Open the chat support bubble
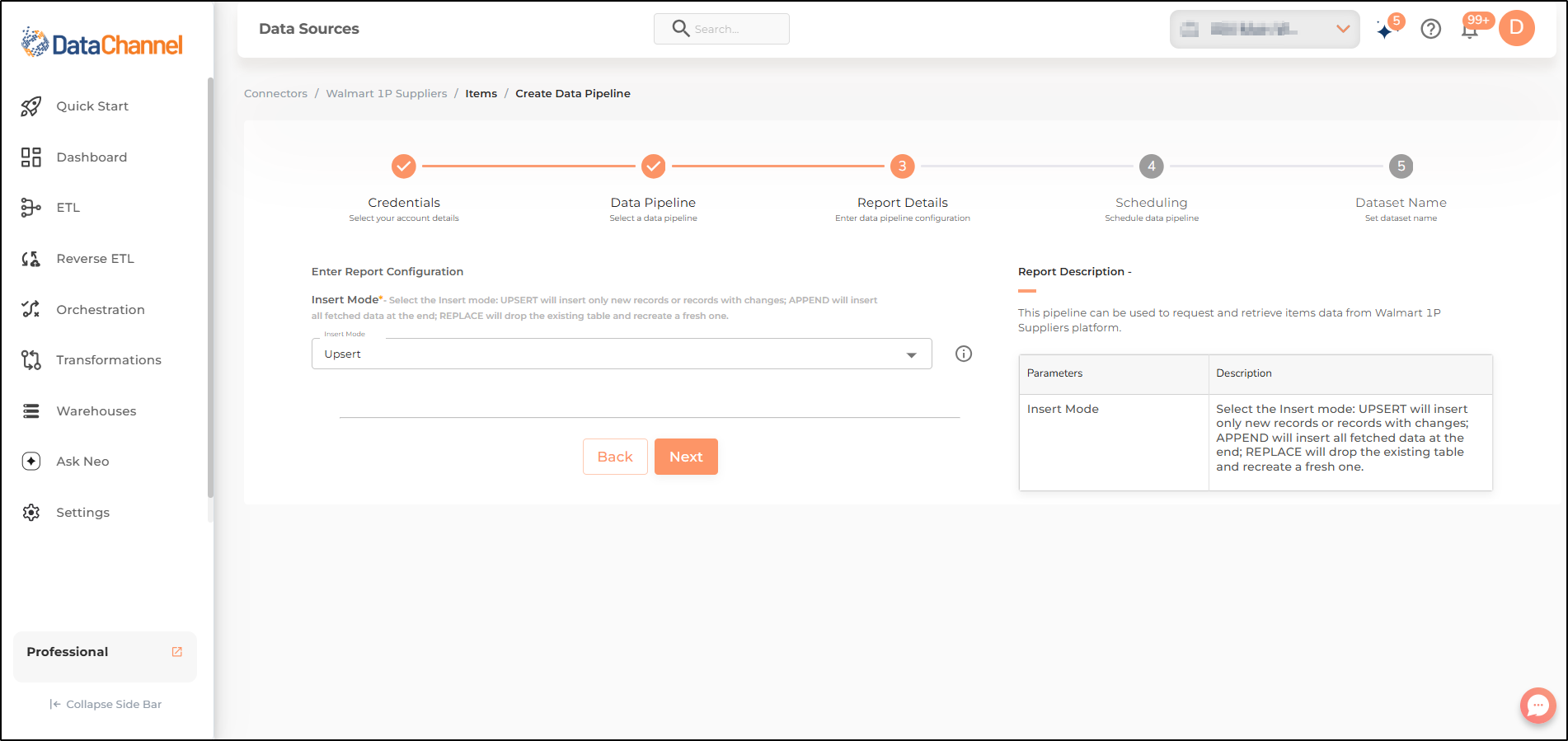 [x=1538, y=706]
